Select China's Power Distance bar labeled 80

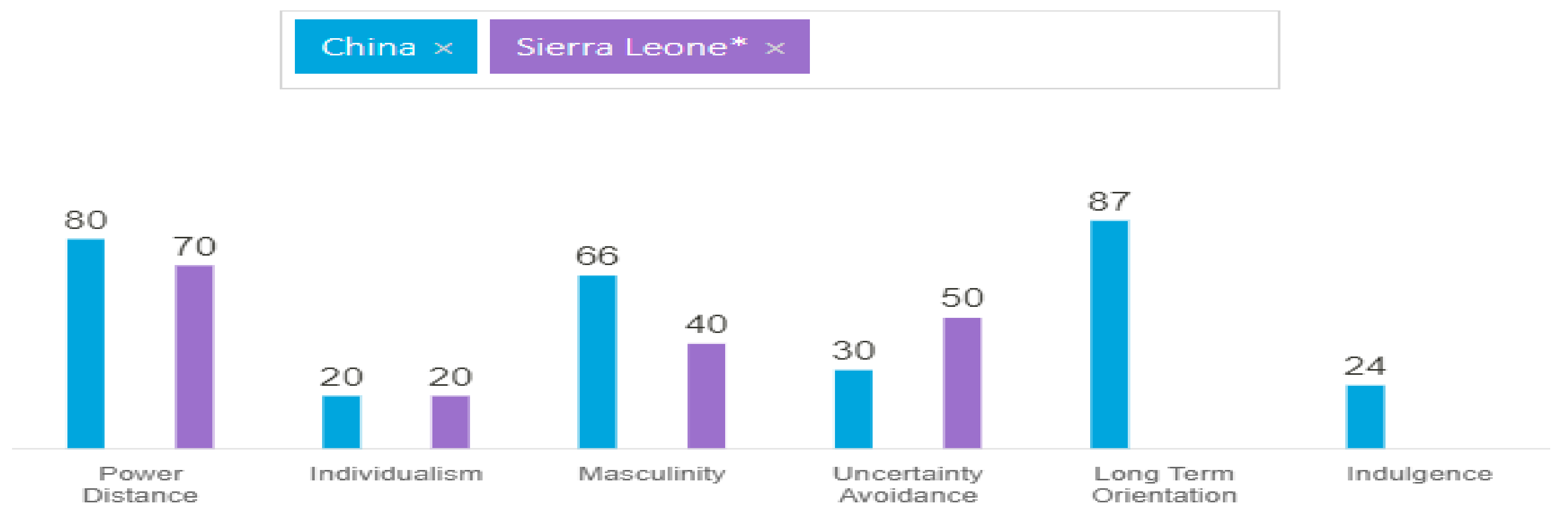coord(86,343)
